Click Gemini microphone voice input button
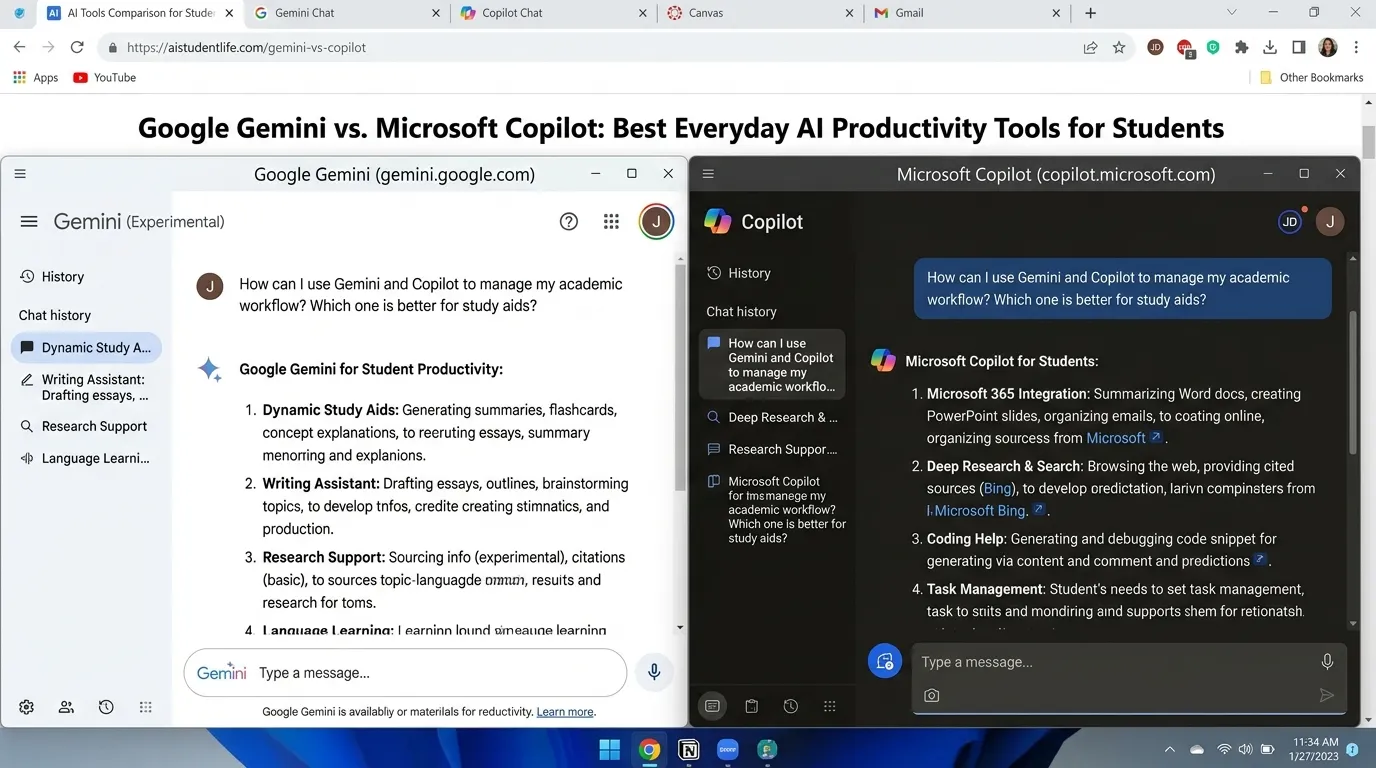The image size is (1376, 768). 654,672
